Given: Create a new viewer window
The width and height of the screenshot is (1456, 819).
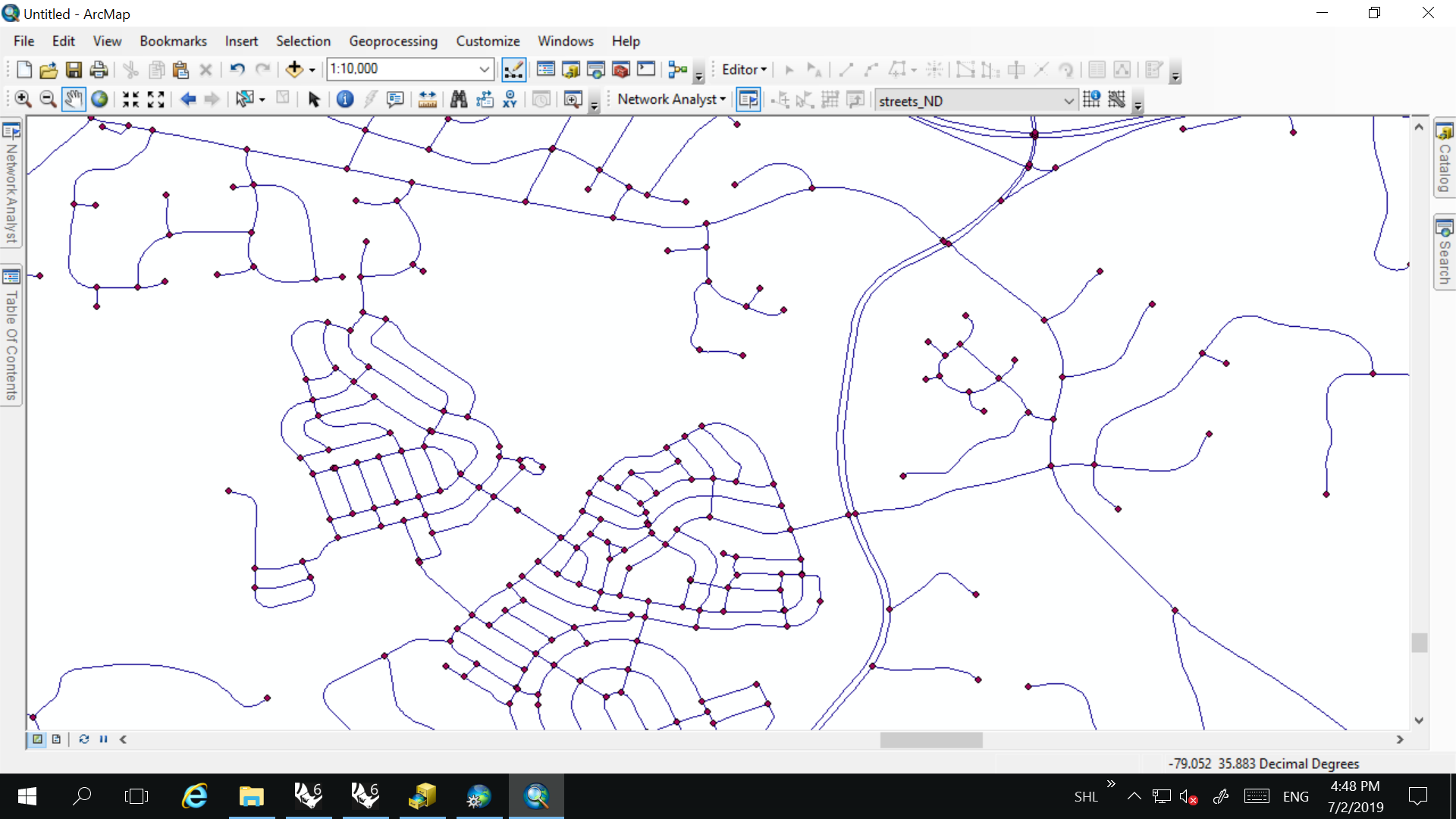Looking at the screenshot, I should coord(573,99).
